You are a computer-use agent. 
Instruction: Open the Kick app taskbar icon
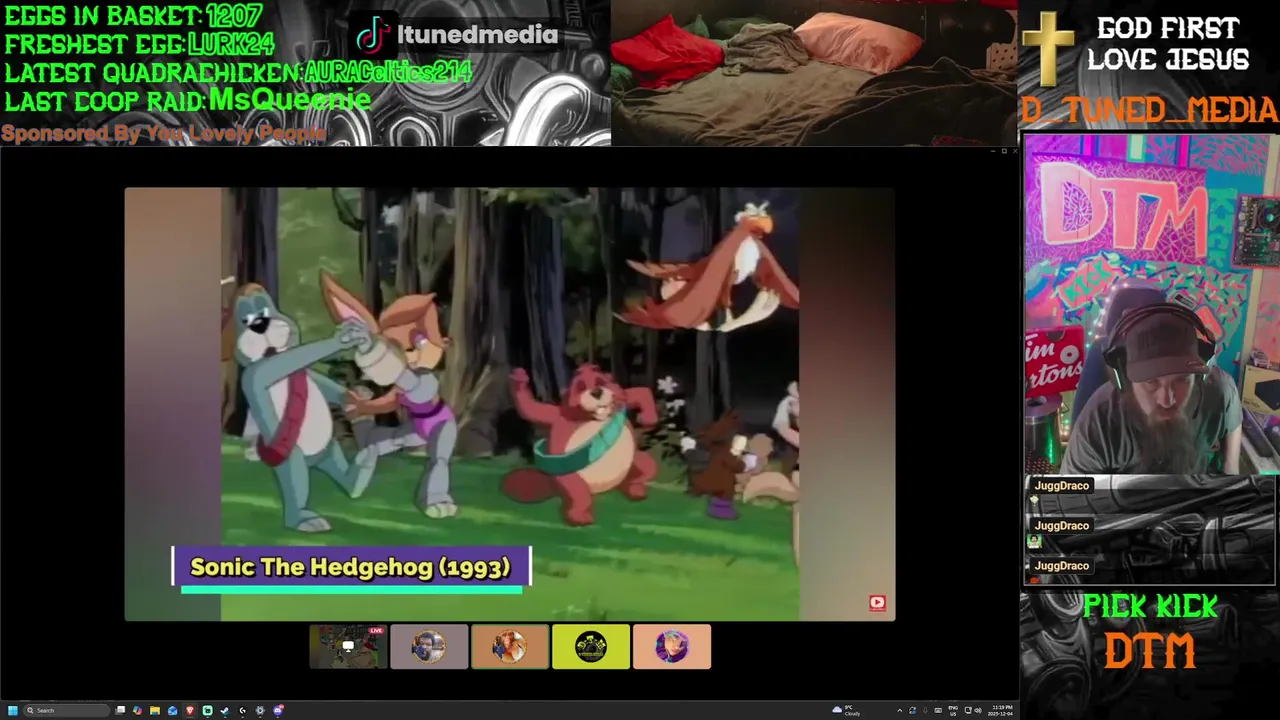coord(207,710)
